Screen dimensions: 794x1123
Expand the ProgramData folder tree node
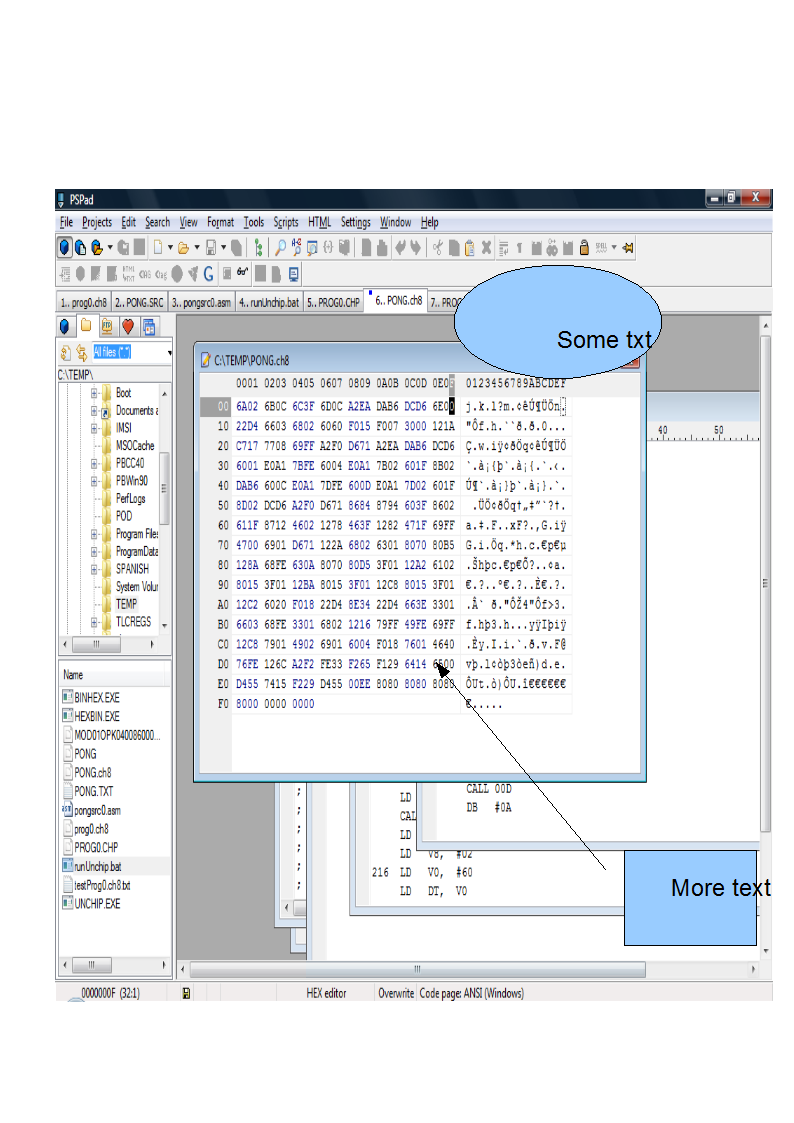pos(94,551)
